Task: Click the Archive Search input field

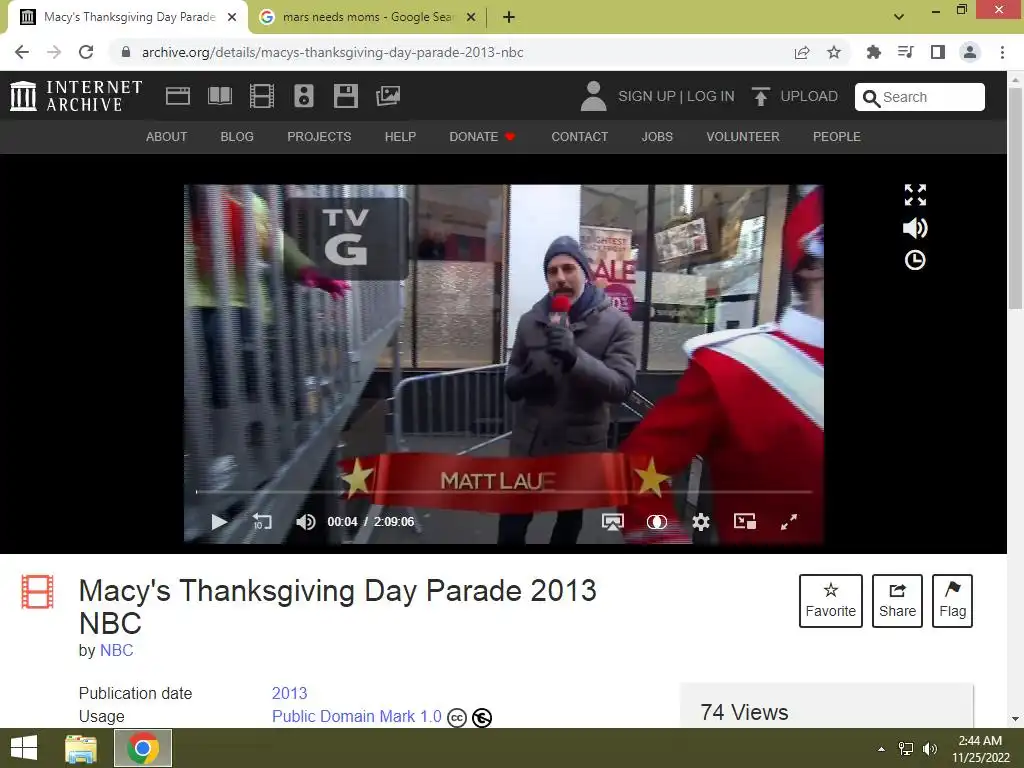Action: [x=920, y=97]
